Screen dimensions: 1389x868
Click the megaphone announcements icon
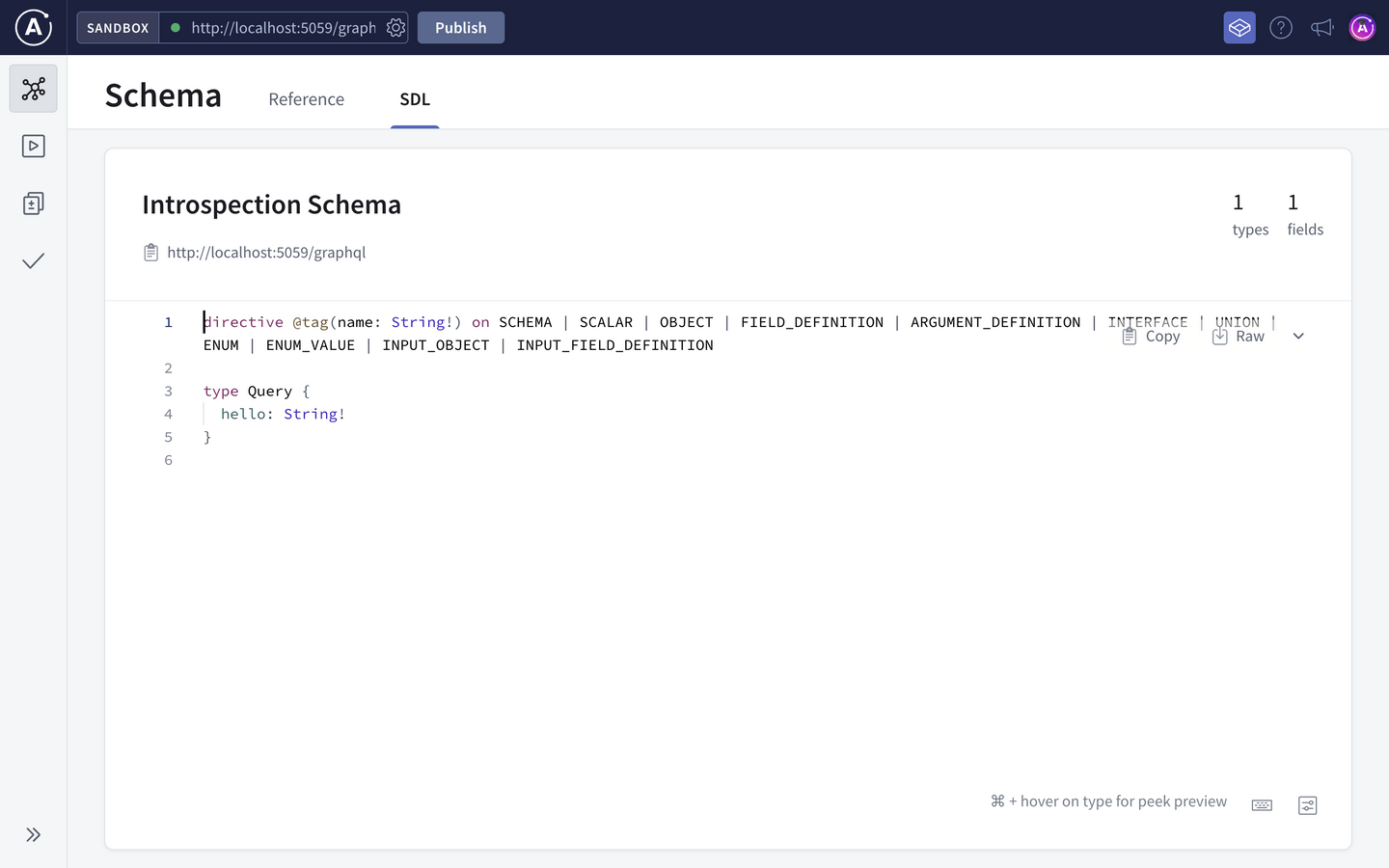coord(1321,28)
